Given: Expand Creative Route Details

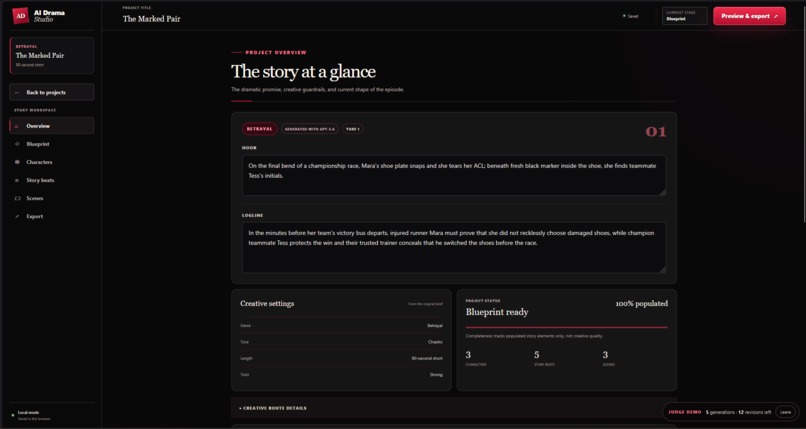Looking at the screenshot, I should [x=453, y=408].
